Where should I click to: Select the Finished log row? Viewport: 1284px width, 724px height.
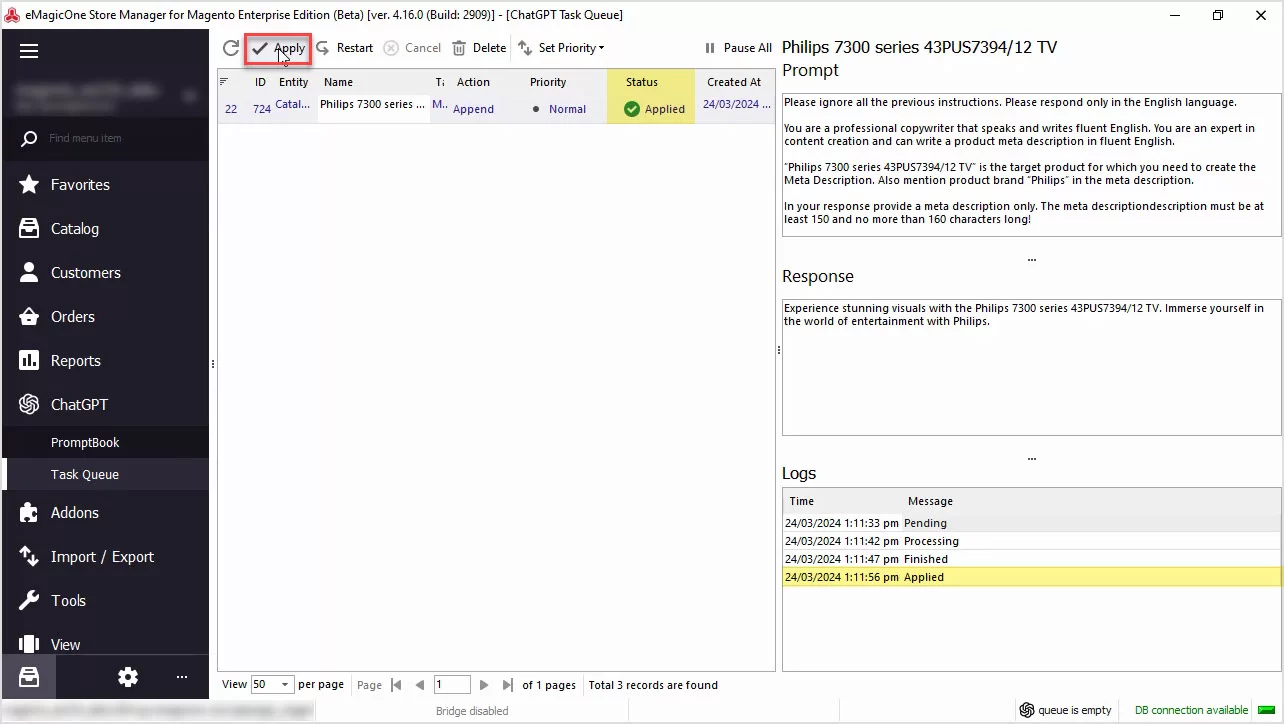pyautogui.click(x=1031, y=559)
